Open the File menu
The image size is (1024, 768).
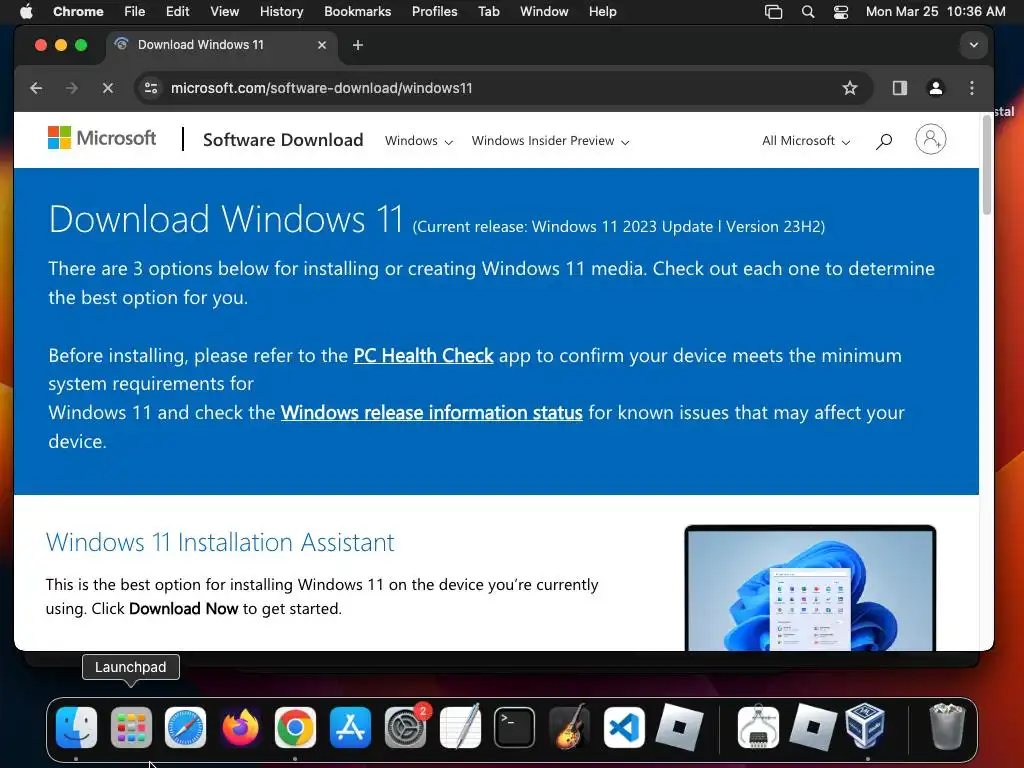pyautogui.click(x=135, y=12)
